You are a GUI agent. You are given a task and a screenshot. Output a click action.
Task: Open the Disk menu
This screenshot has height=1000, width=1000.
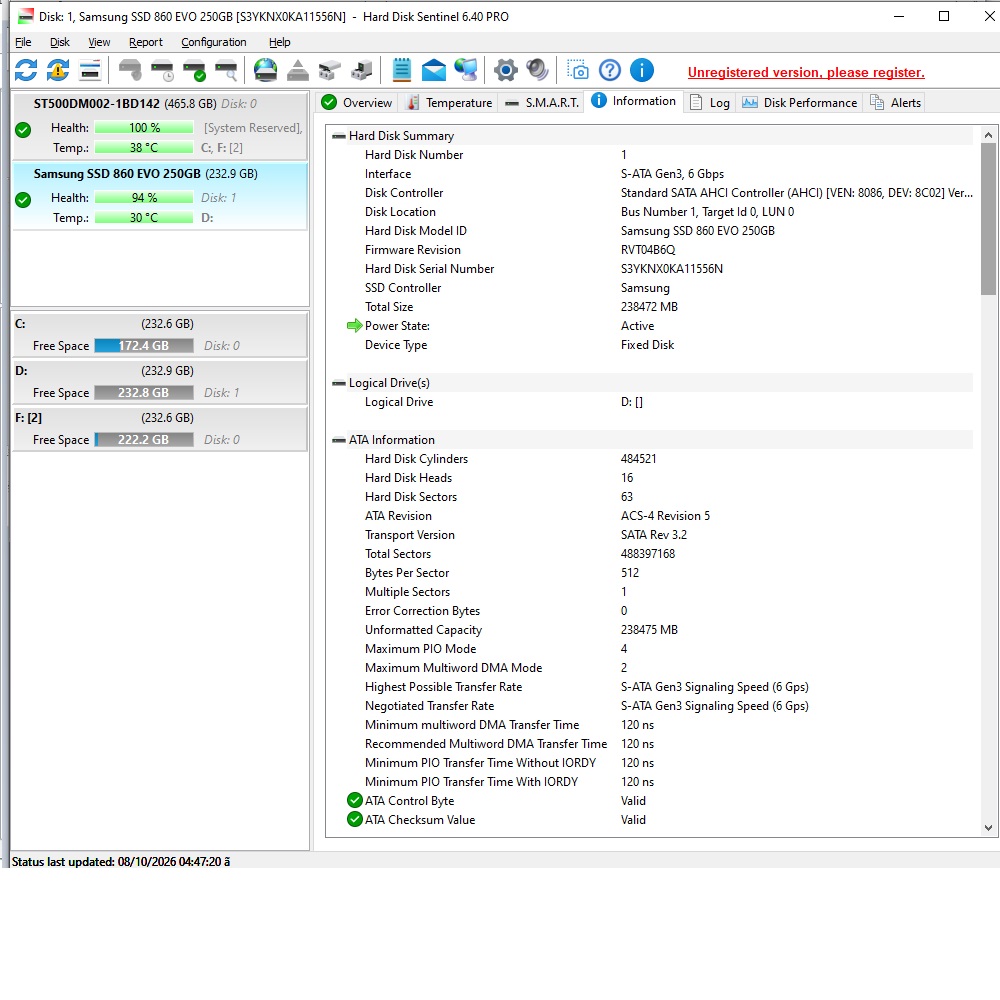pyautogui.click(x=60, y=42)
